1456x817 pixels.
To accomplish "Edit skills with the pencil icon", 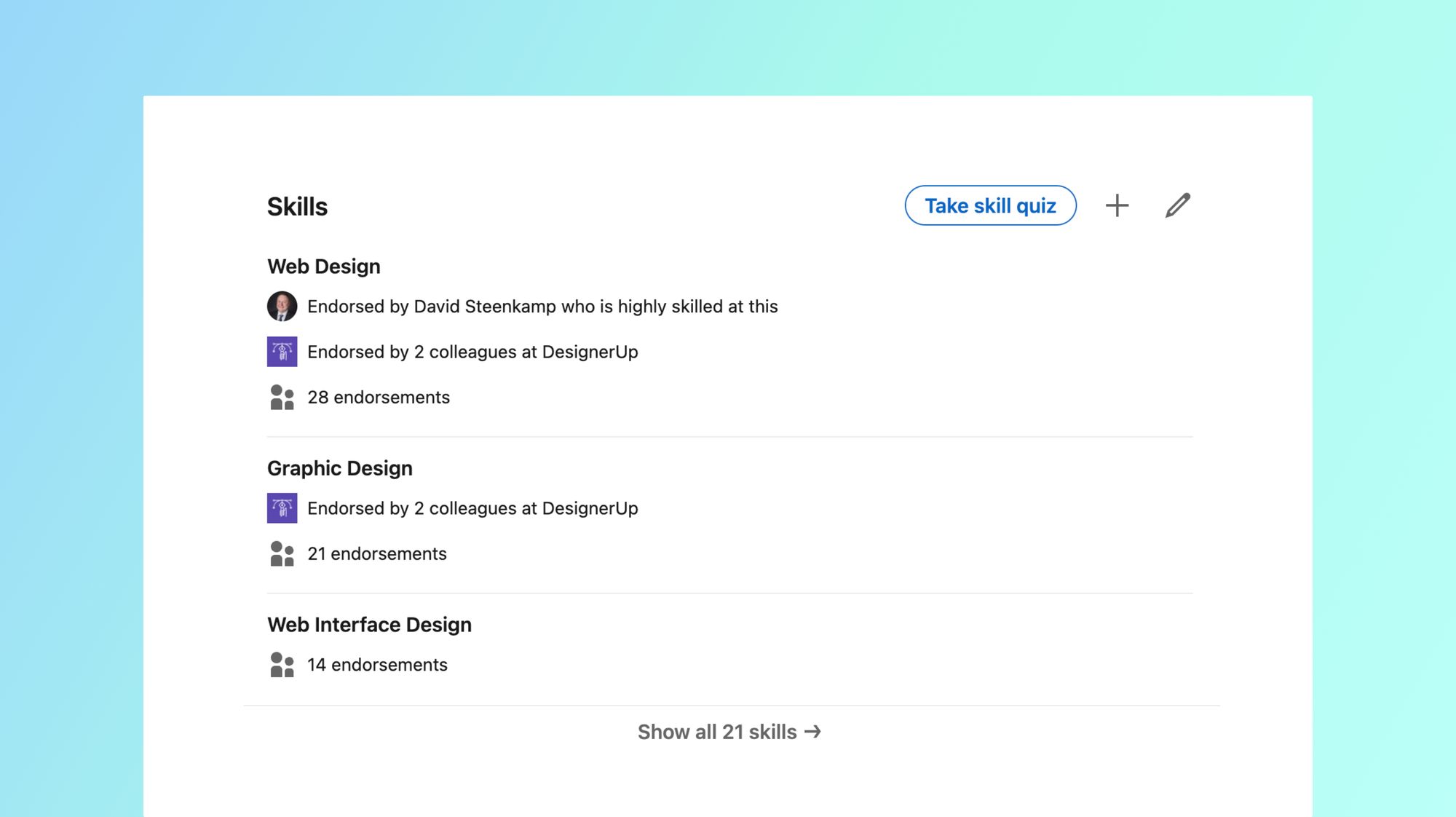I will [1177, 205].
